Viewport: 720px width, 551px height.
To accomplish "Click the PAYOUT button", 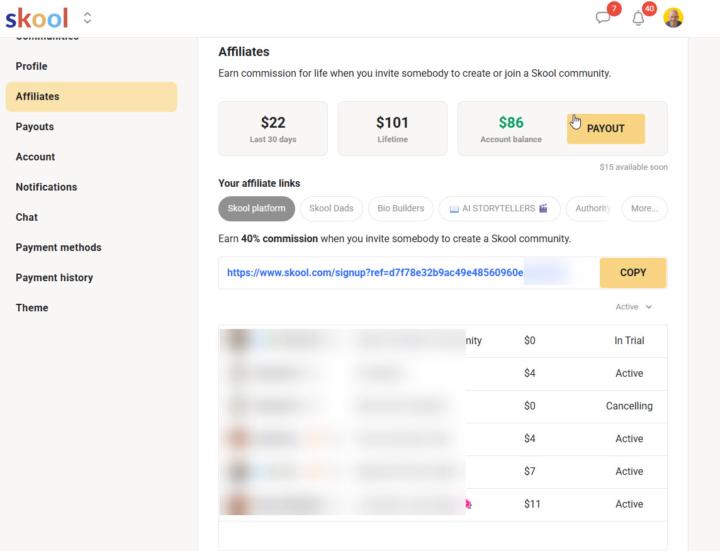I will point(606,129).
